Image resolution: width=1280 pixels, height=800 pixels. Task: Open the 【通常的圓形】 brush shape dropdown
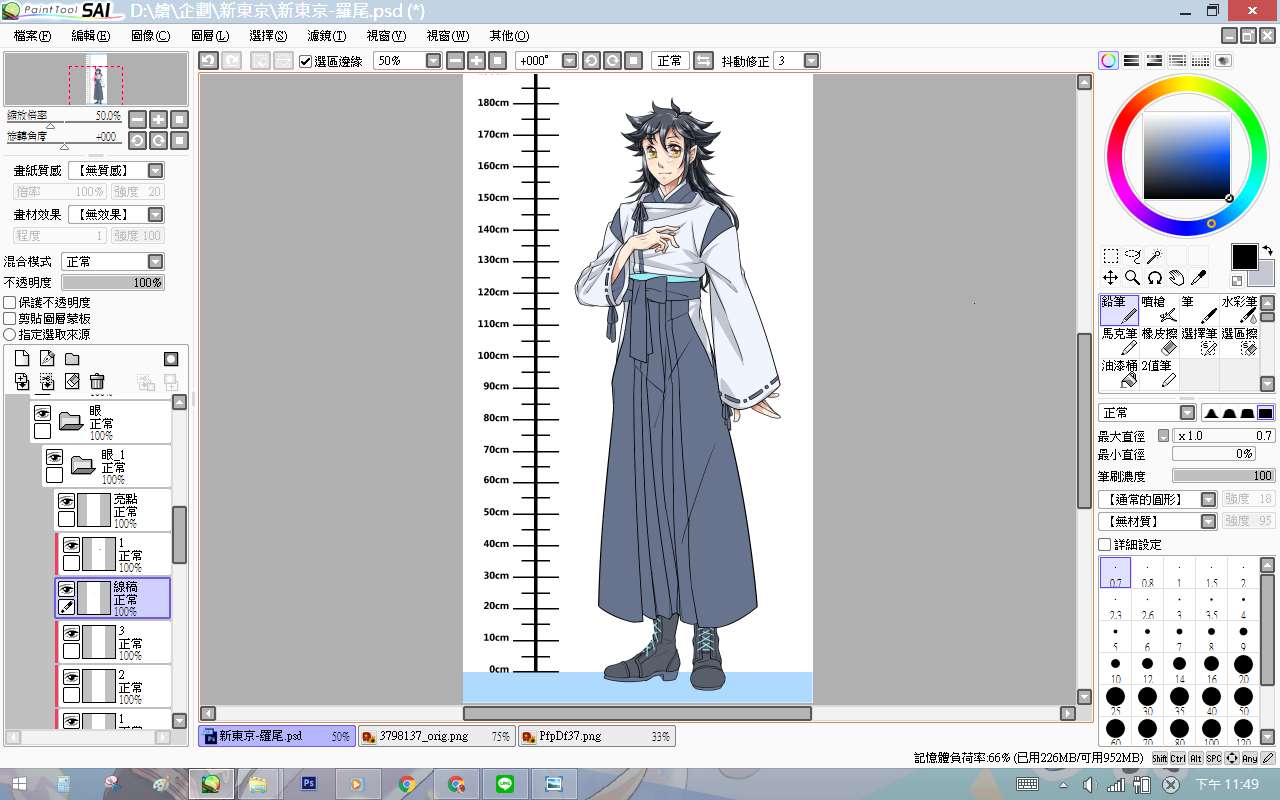[1209, 499]
